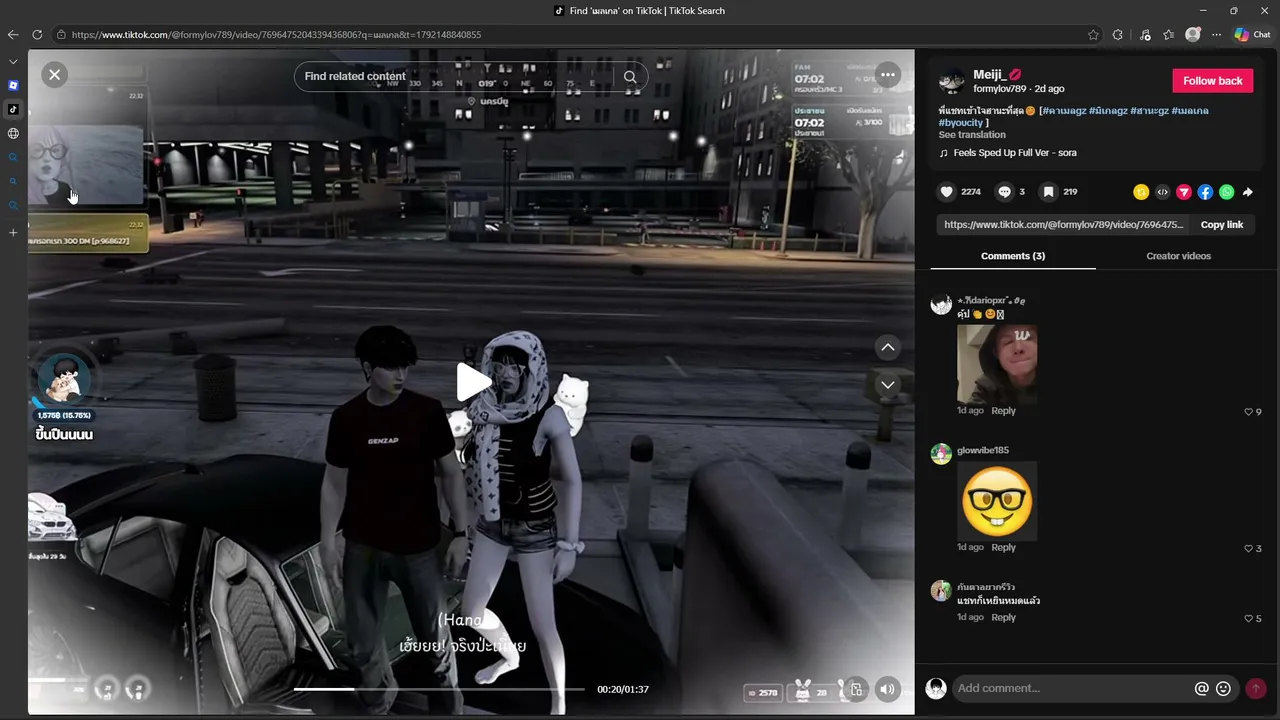Click the search magnifier in Find related content
Viewport: 1280px width, 720px height.
pos(630,77)
